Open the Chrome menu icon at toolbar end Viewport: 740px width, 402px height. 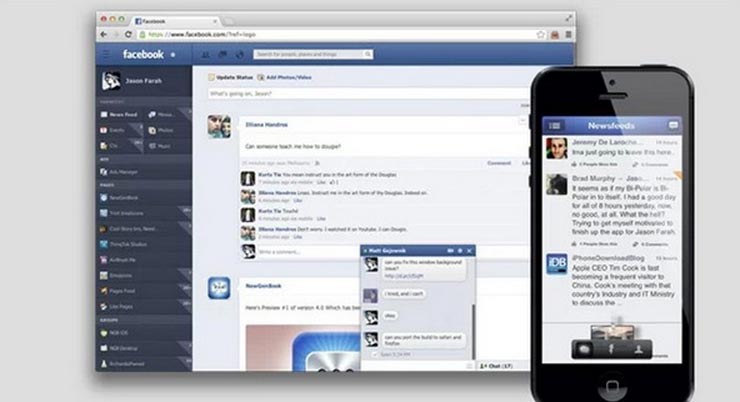click(568, 34)
